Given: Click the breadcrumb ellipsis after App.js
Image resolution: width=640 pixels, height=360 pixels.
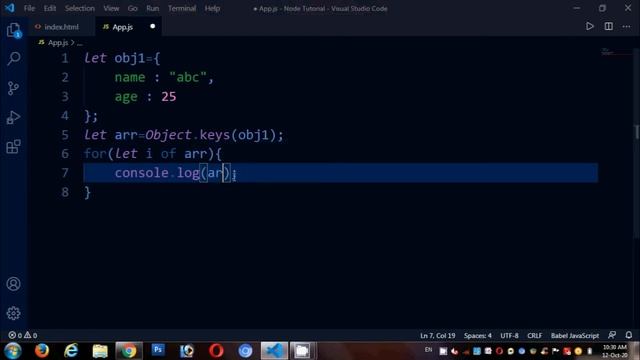Looking at the screenshot, I should [x=80, y=43].
